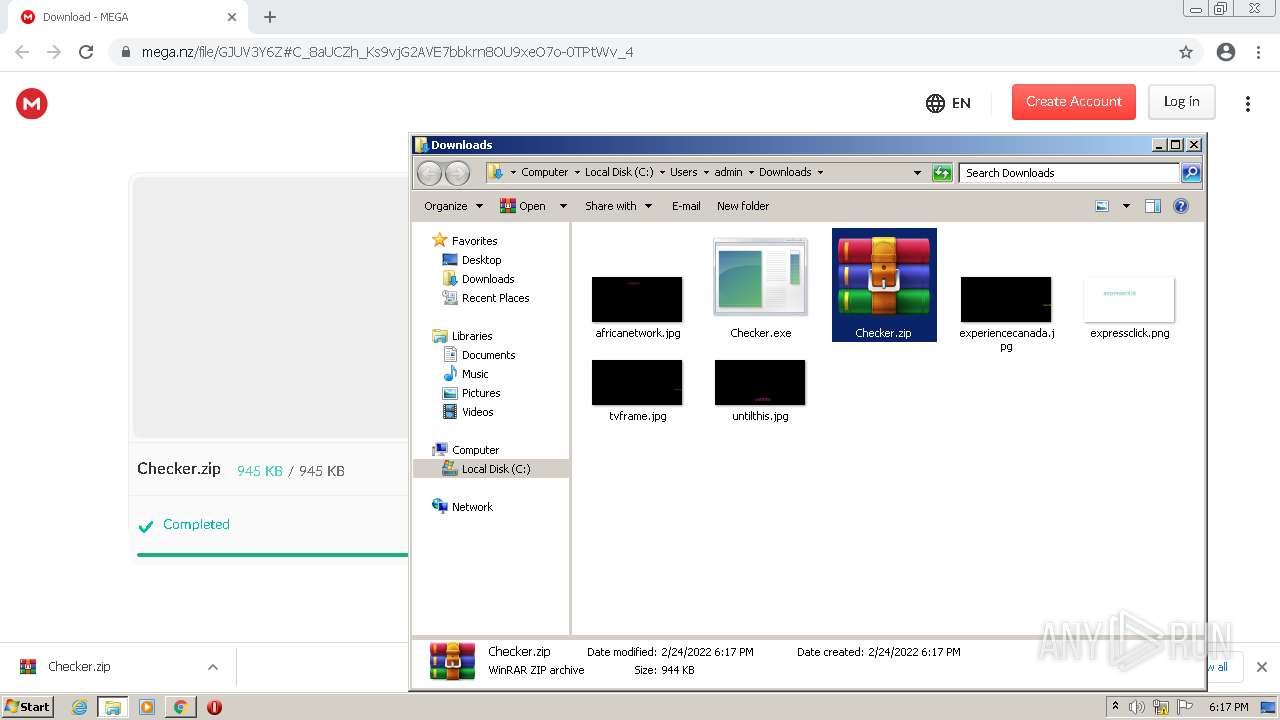
Task: Click Explorer forward arrow button
Action: point(457,173)
